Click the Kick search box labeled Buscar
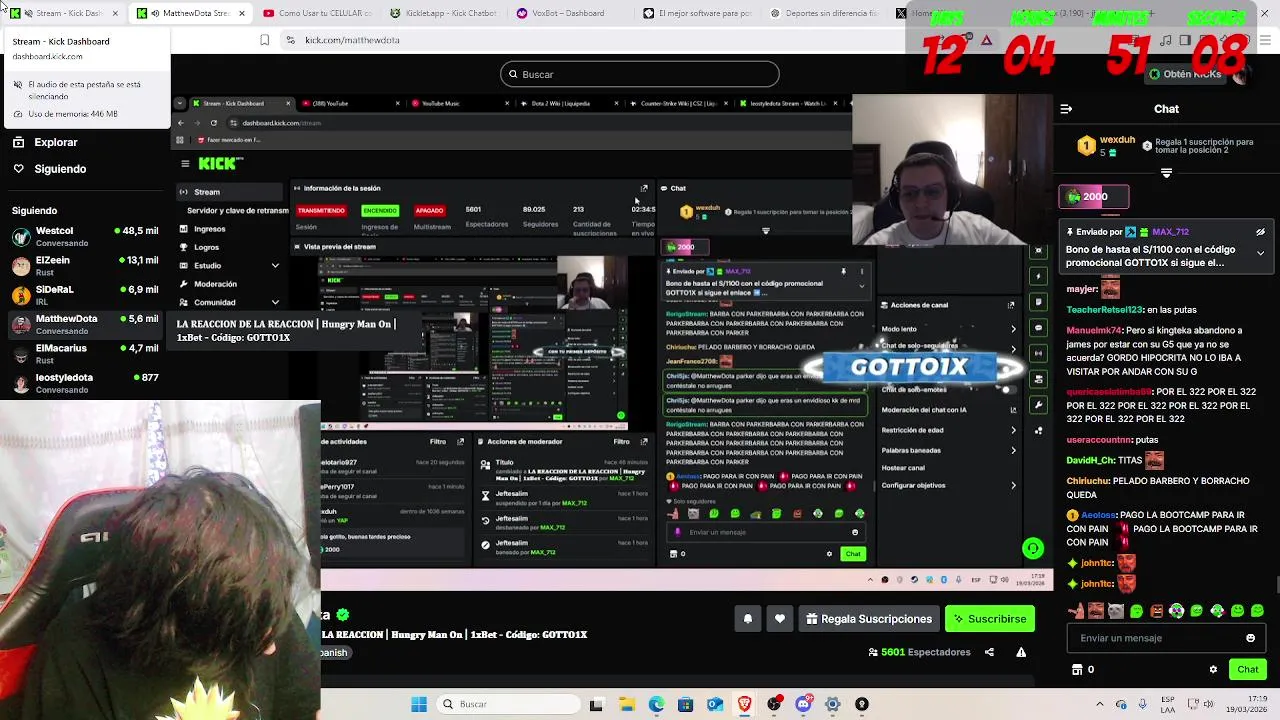1280x720 pixels. pos(640,74)
